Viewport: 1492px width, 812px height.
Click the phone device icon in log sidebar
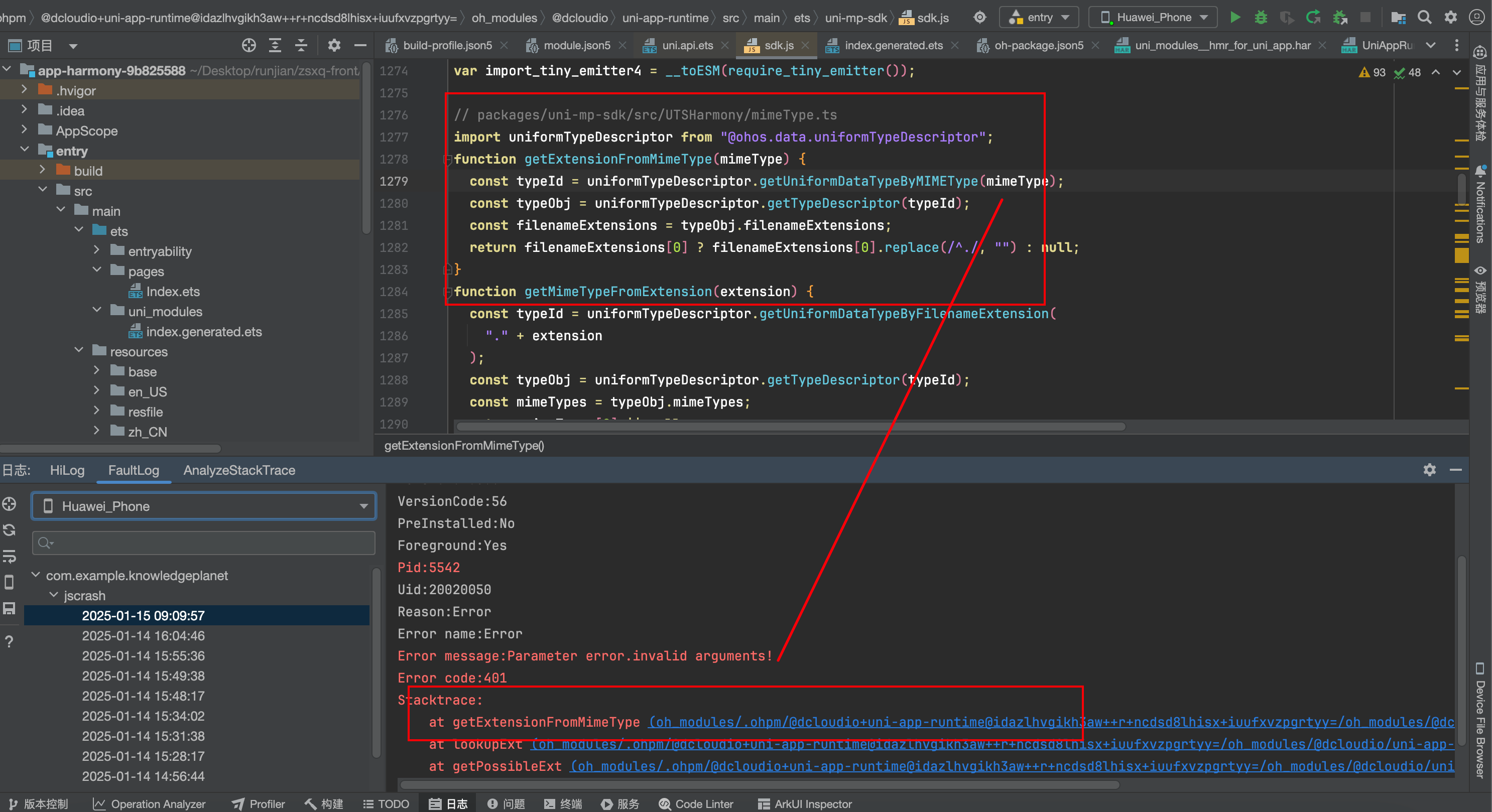9,582
